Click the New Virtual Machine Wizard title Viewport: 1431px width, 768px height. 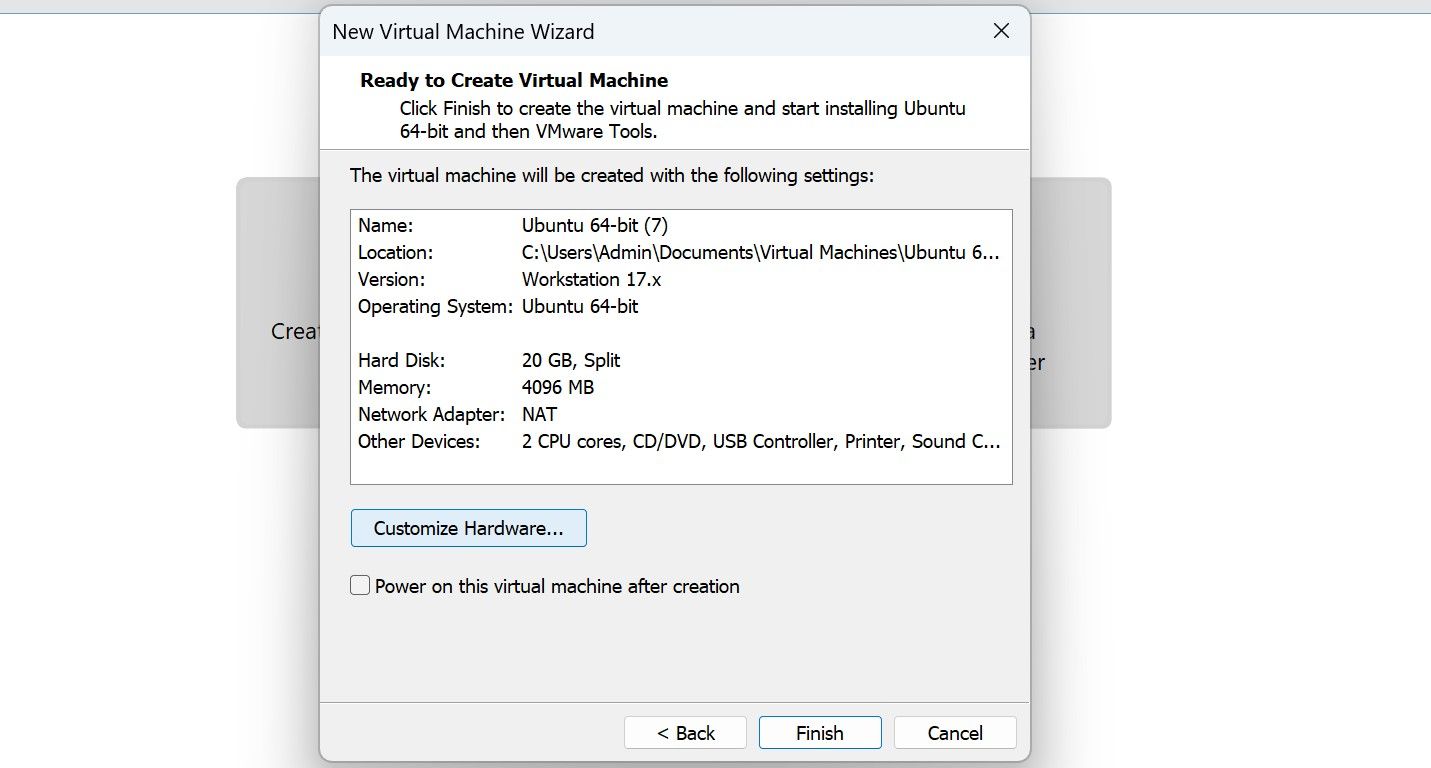tap(463, 32)
